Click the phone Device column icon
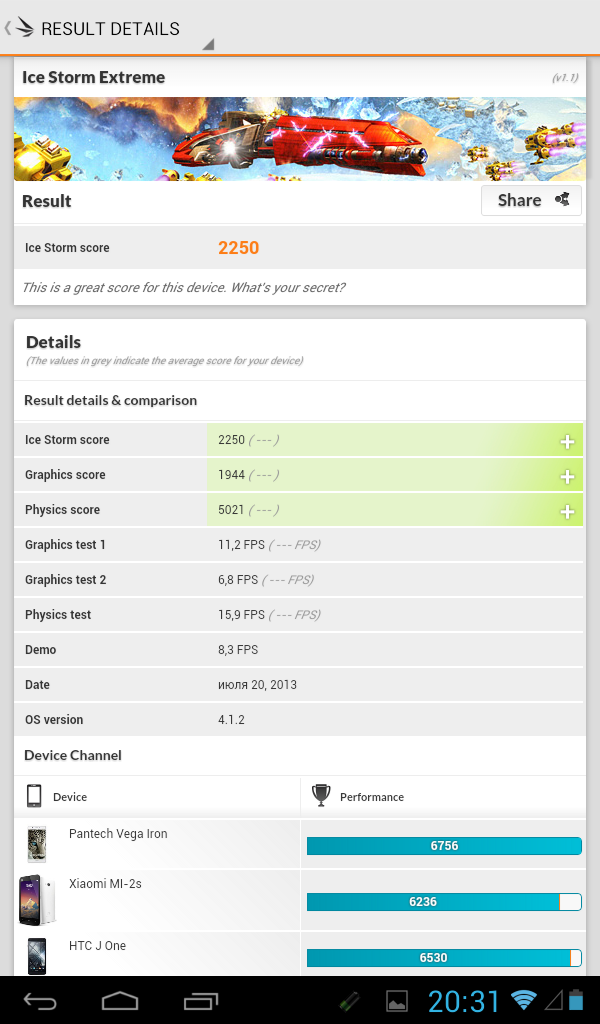Image resolution: width=600 pixels, height=1024 pixels. pyautogui.click(x=34, y=796)
